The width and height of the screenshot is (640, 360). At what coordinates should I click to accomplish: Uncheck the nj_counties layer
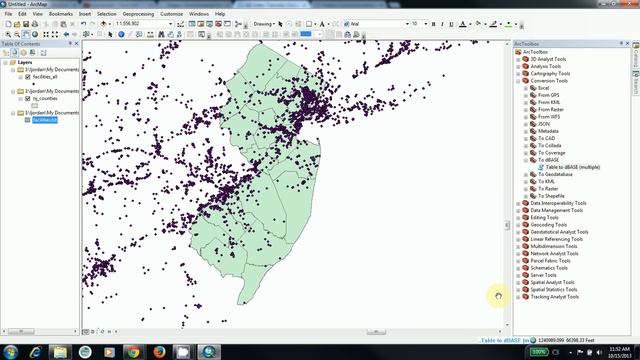pos(28,98)
